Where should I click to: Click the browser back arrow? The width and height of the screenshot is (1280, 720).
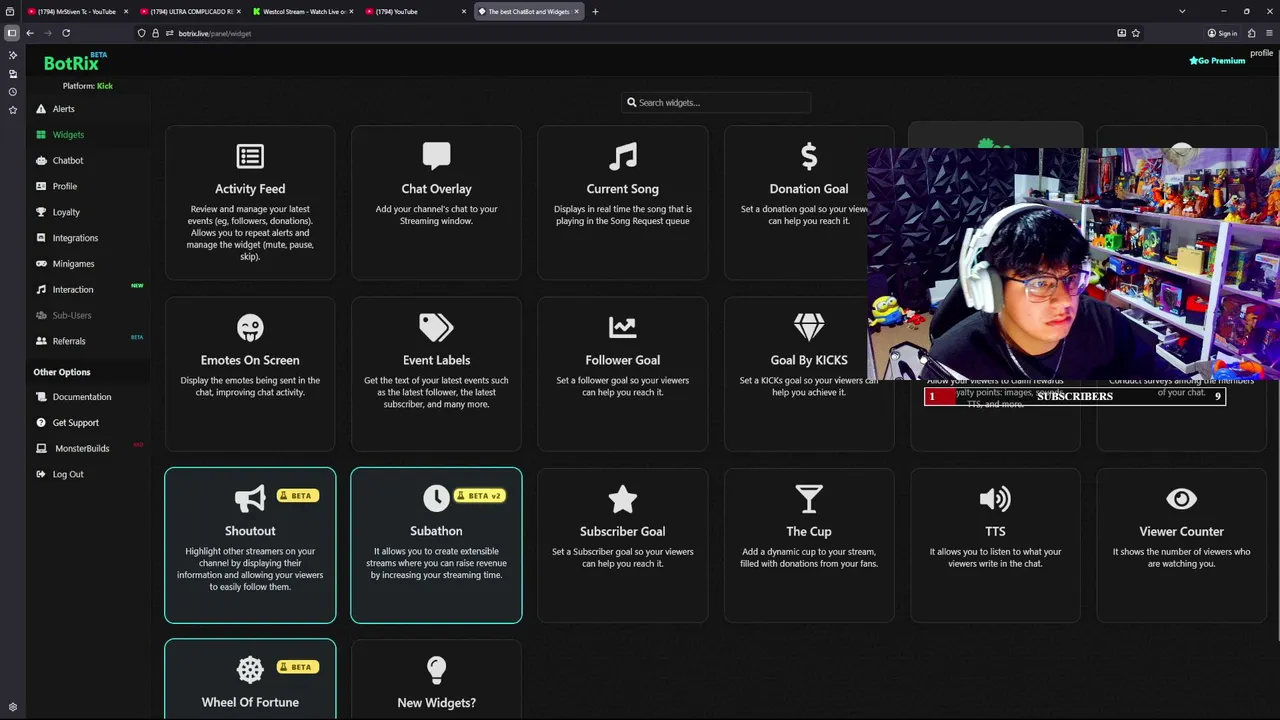click(30, 33)
